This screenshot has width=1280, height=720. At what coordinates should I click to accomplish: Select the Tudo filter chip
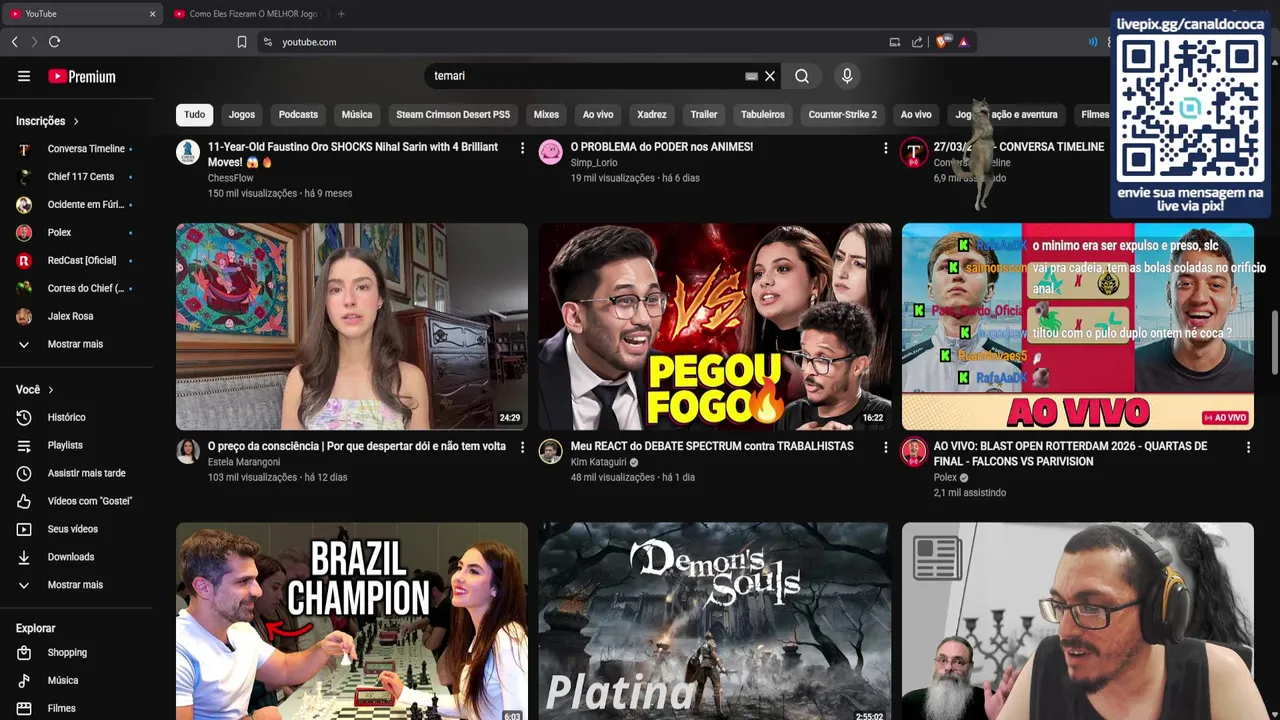195,114
